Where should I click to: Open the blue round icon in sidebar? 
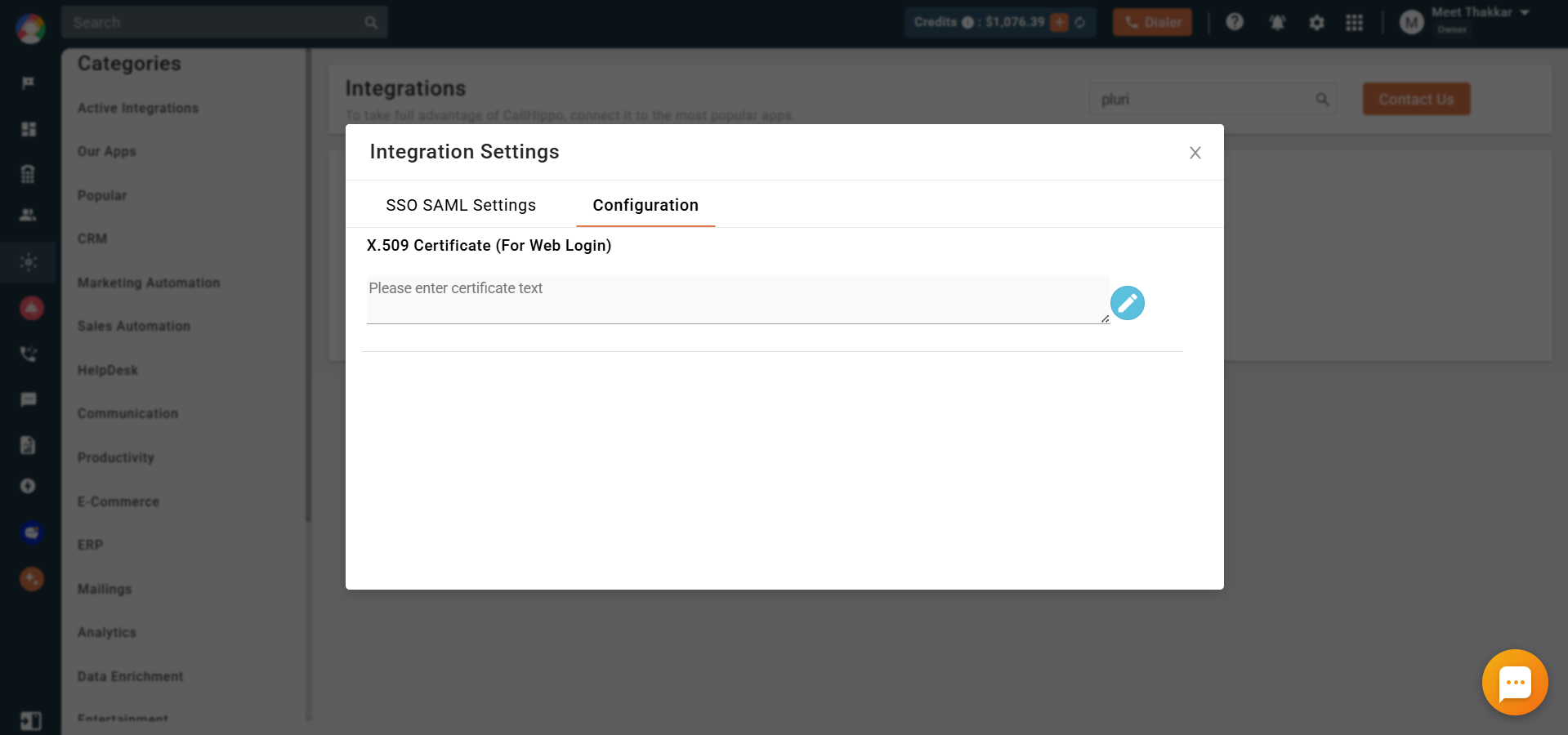click(x=31, y=532)
